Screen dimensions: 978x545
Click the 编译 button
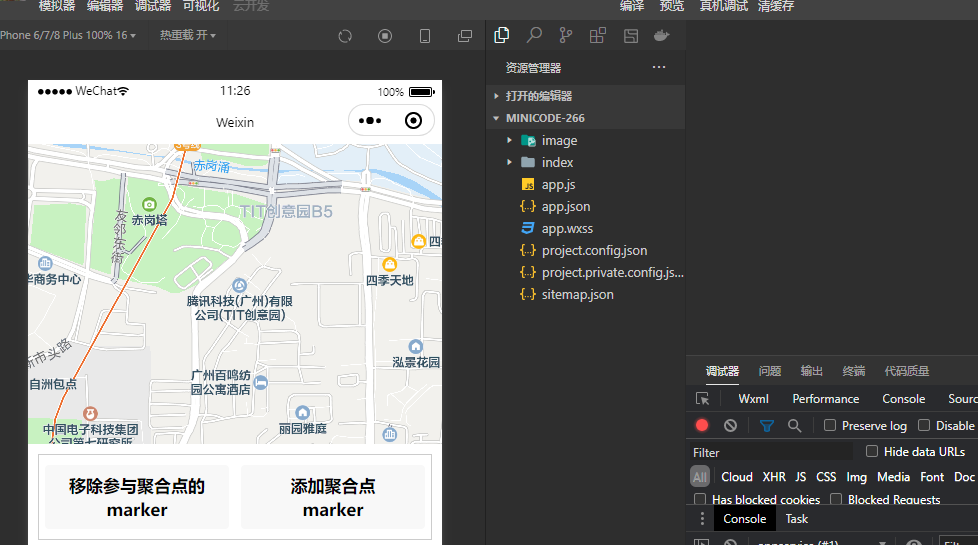pyautogui.click(x=632, y=6)
